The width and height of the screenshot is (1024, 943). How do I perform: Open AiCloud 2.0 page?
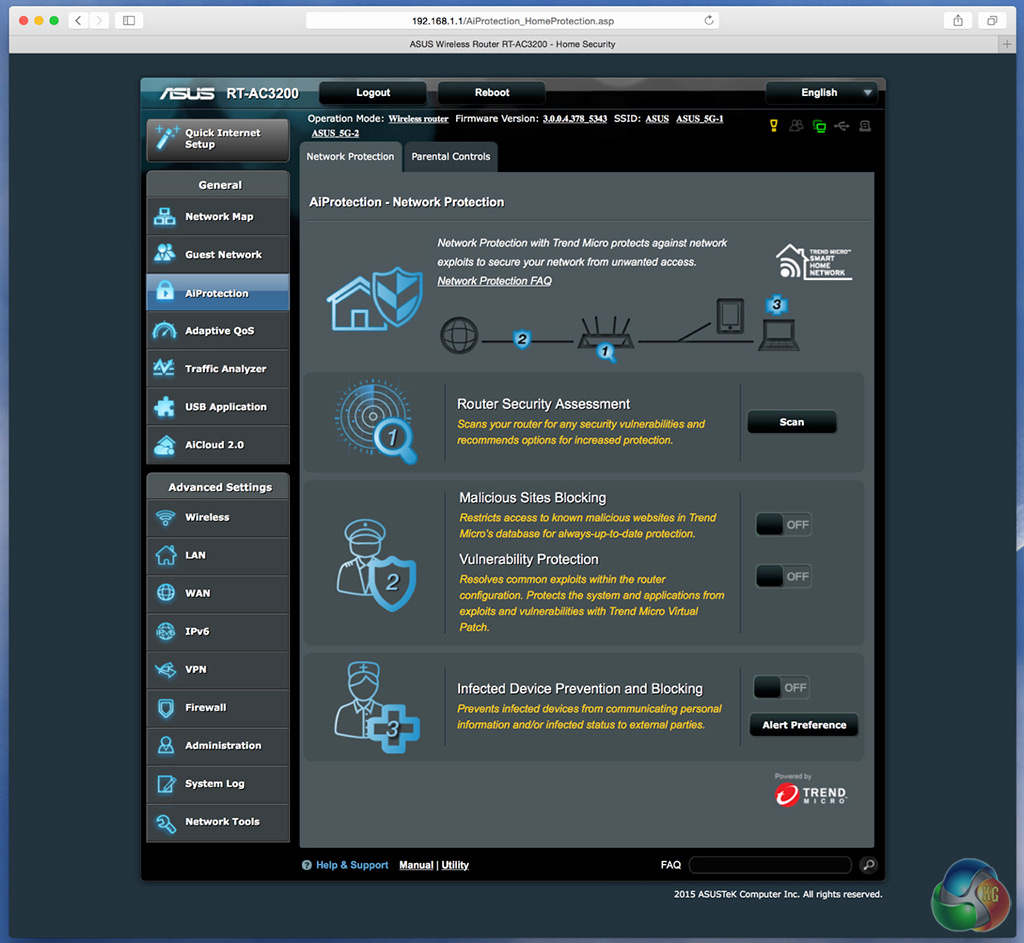218,445
